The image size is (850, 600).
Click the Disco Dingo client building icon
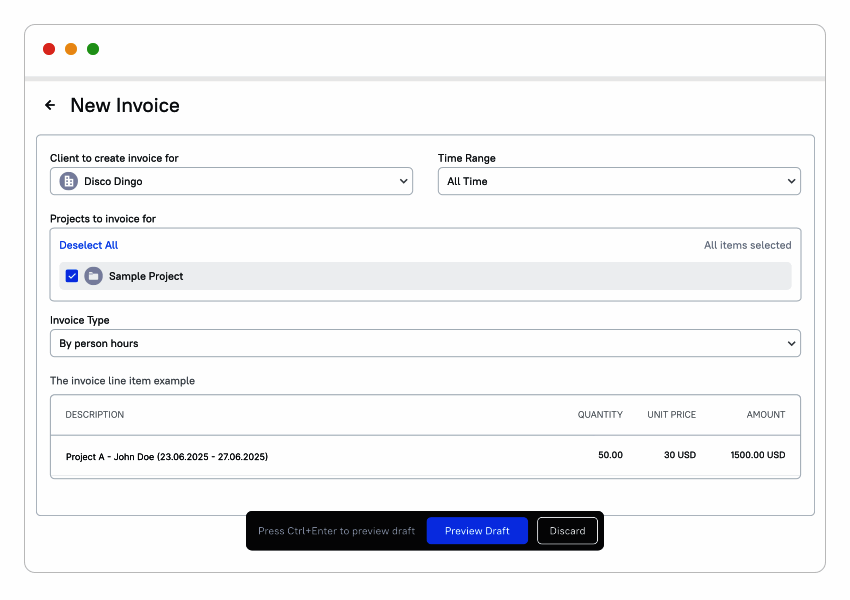click(x=69, y=181)
